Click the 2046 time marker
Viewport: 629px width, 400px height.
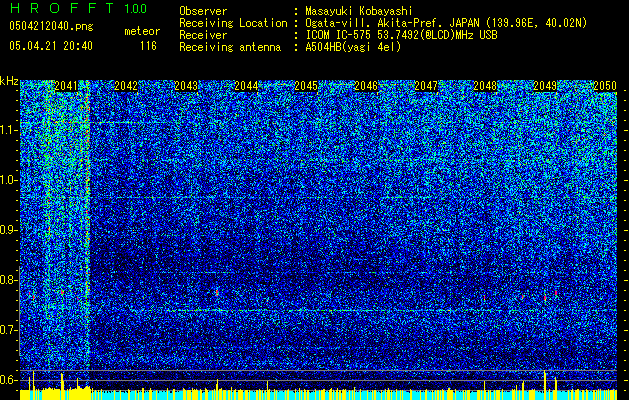point(366,86)
